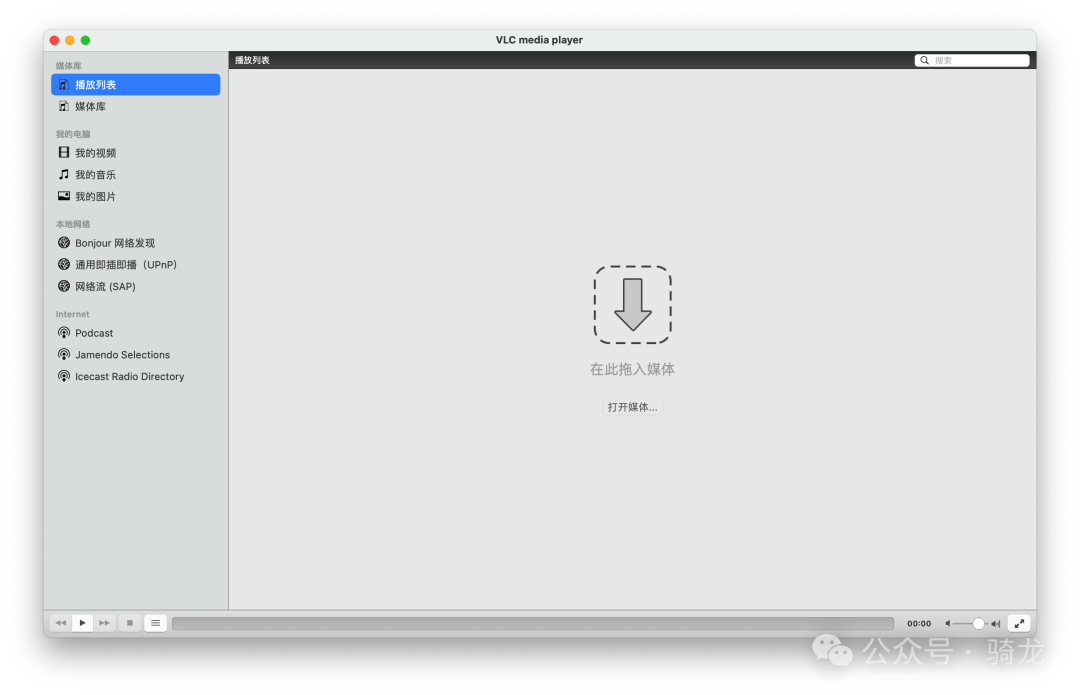Open Bonjour 网络发现
The image size is (1080, 695).
click(136, 242)
